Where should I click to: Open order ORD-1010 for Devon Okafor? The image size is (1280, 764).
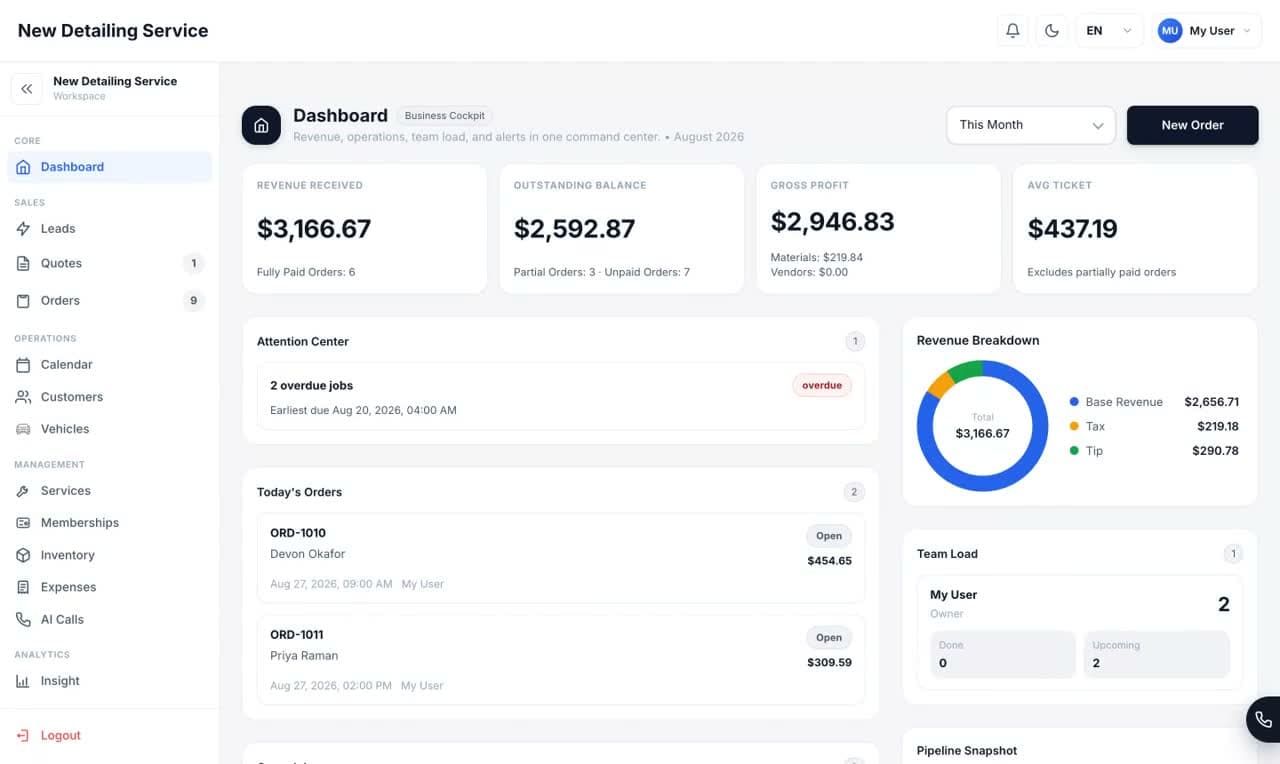pos(561,558)
